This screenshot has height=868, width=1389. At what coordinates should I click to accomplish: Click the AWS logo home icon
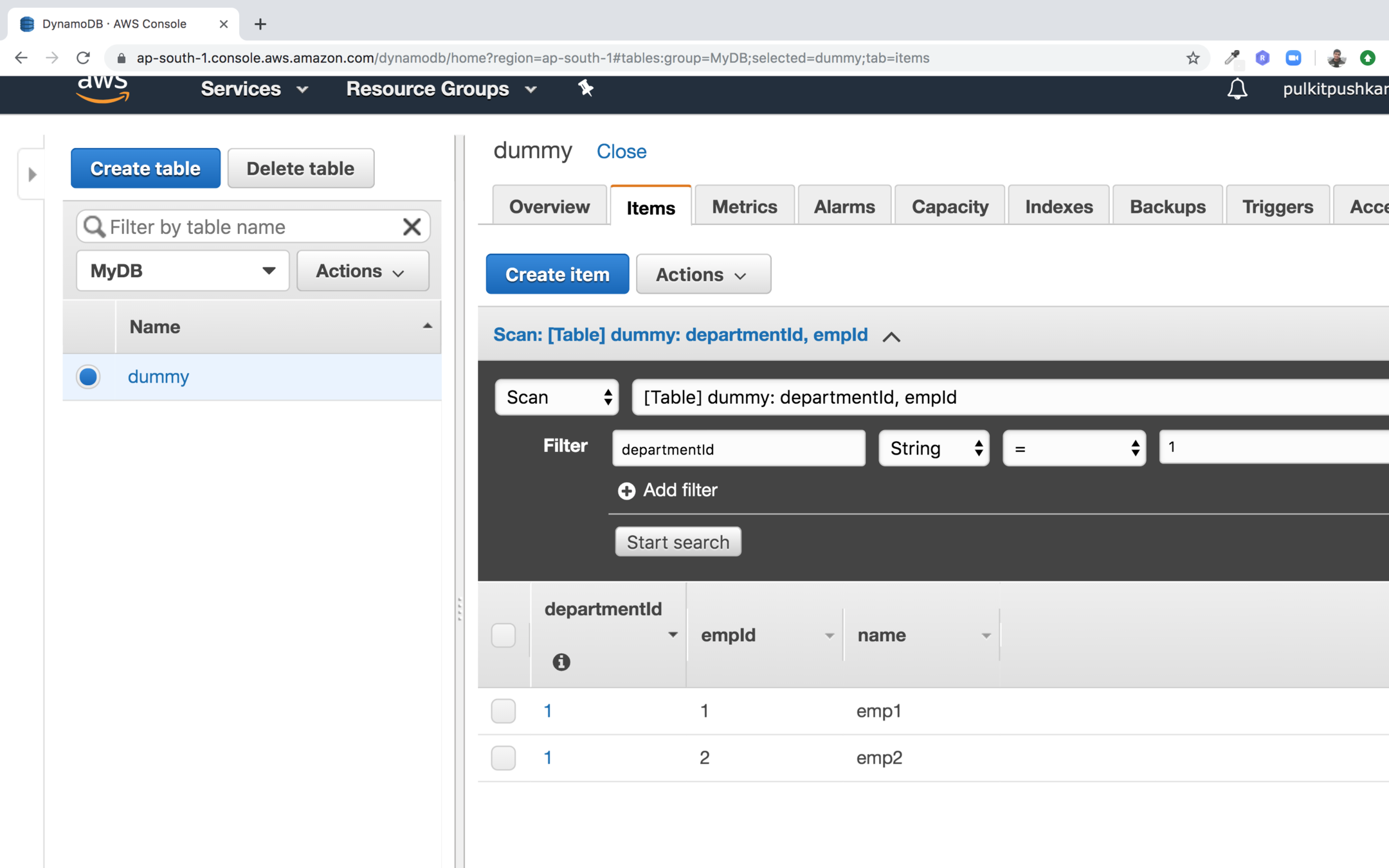click(103, 89)
